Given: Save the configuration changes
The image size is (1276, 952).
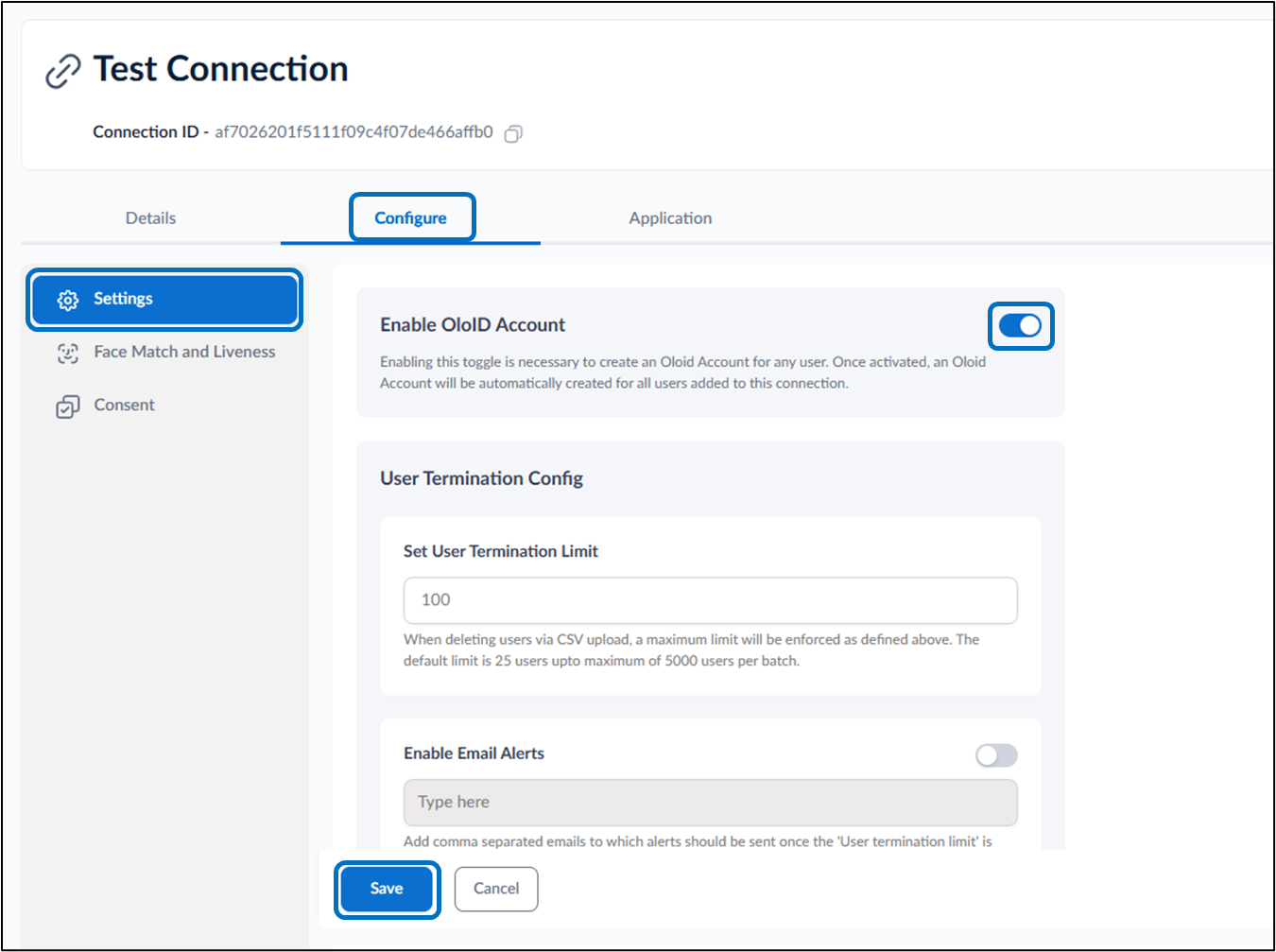Looking at the screenshot, I should pos(387,889).
